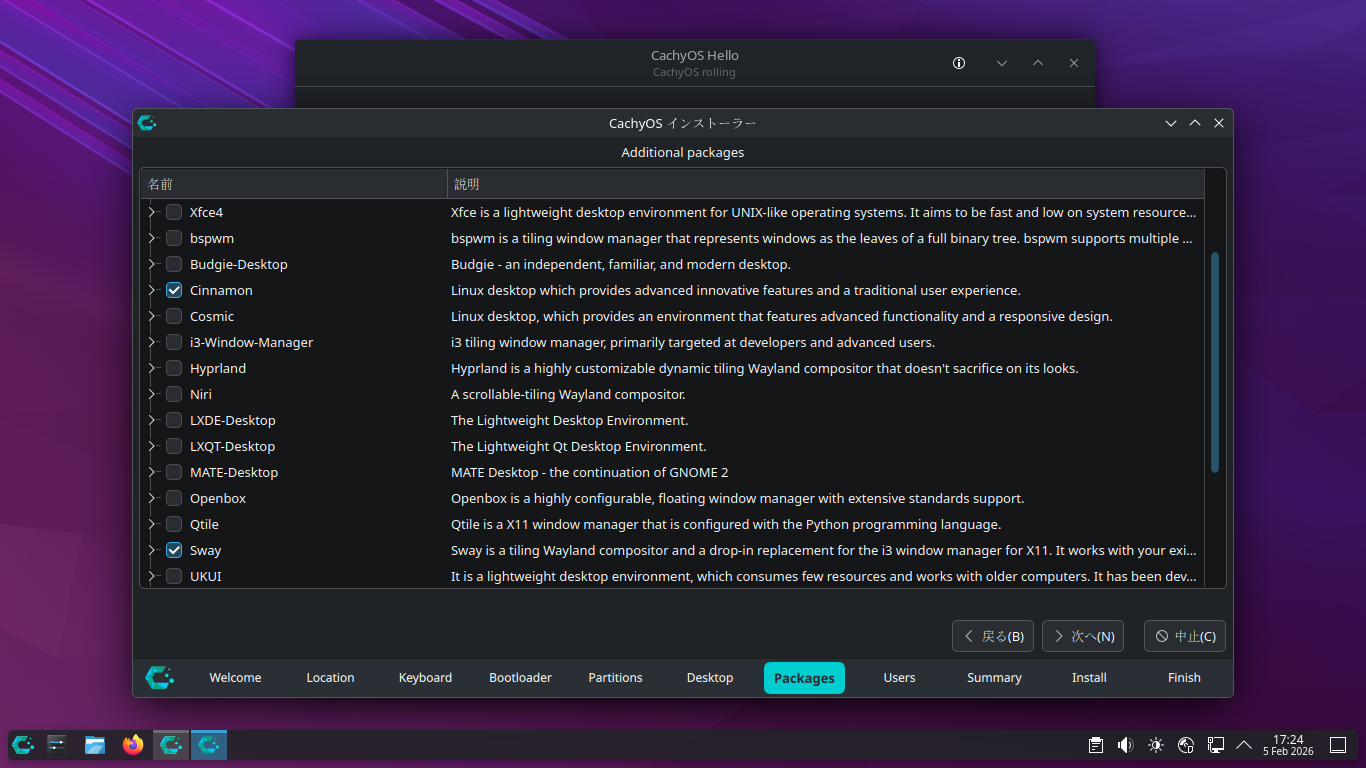Viewport: 1366px width, 768px height.
Task: Expand the MATE-Desktop group
Action: [153, 472]
